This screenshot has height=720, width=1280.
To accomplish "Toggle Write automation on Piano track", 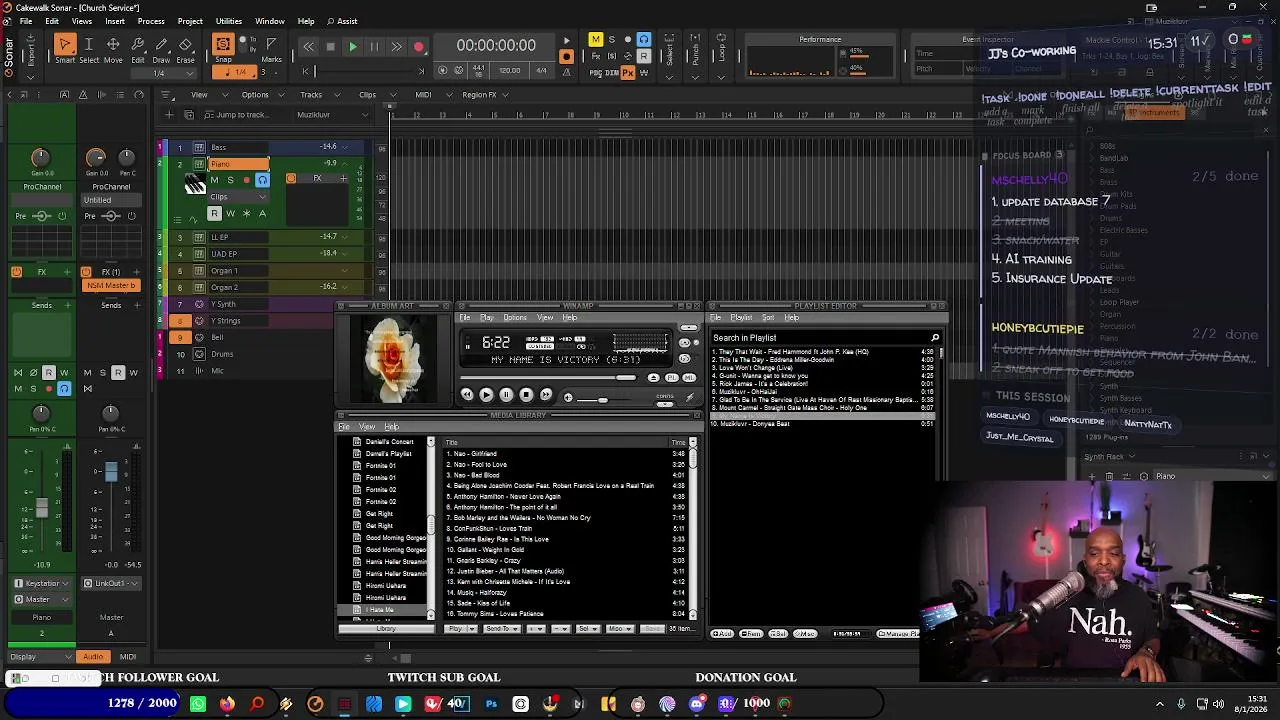I will point(230,213).
